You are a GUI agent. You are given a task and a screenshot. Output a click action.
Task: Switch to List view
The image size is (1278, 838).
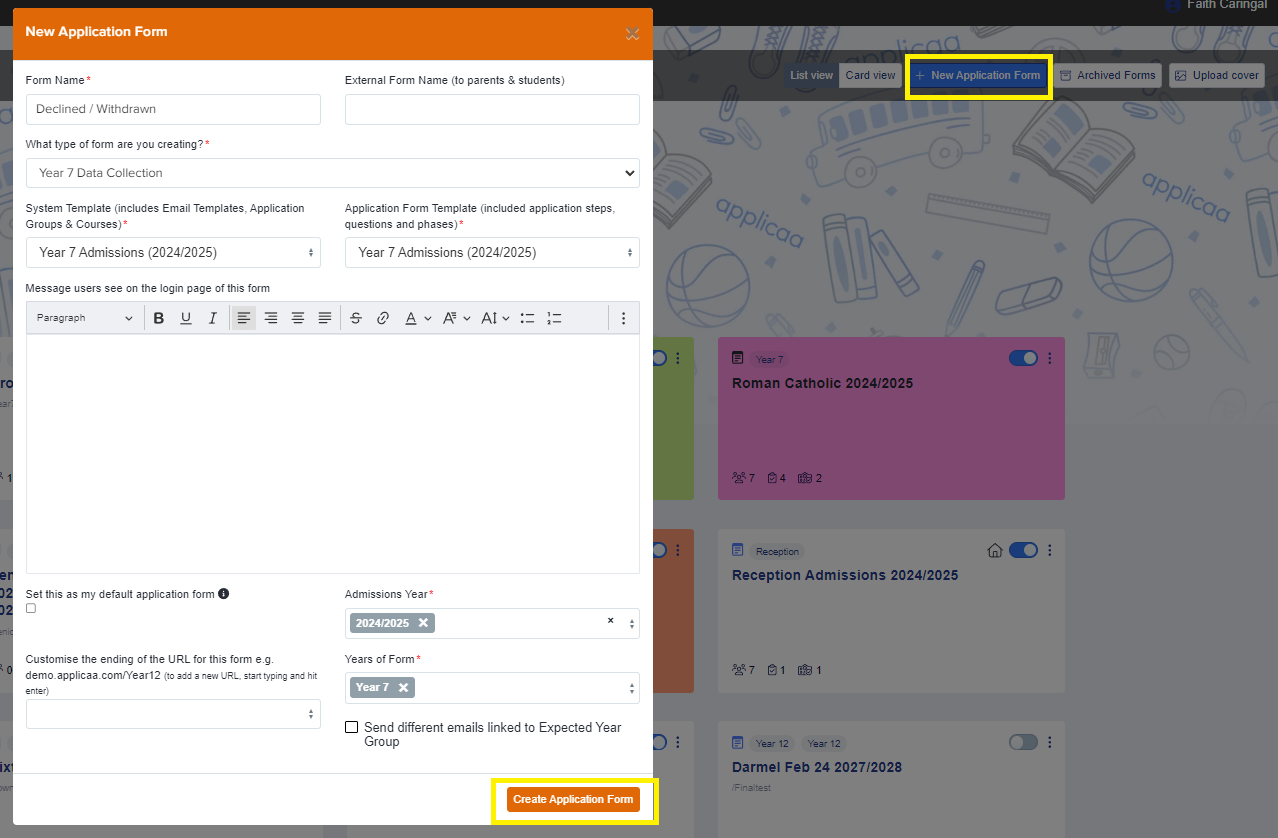[811, 75]
